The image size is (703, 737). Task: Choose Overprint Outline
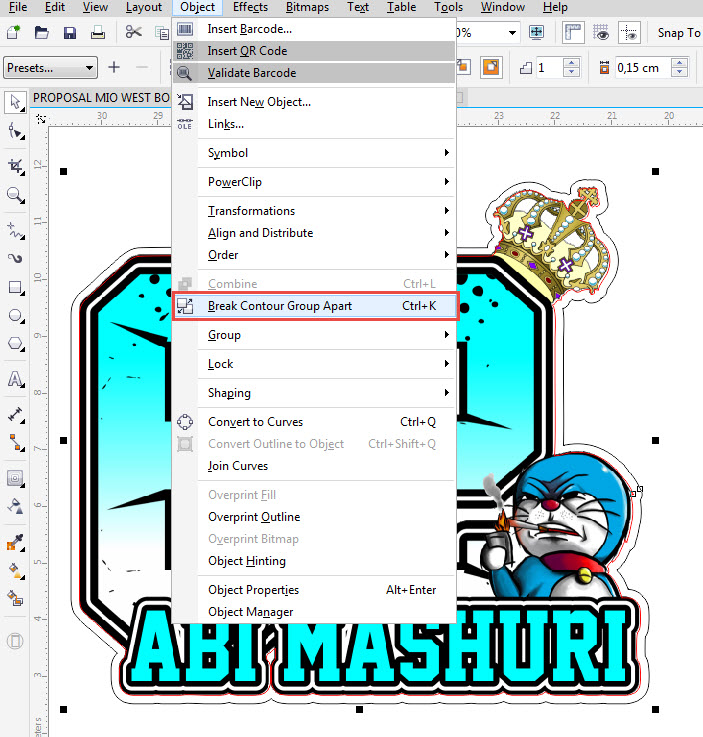click(315, 517)
